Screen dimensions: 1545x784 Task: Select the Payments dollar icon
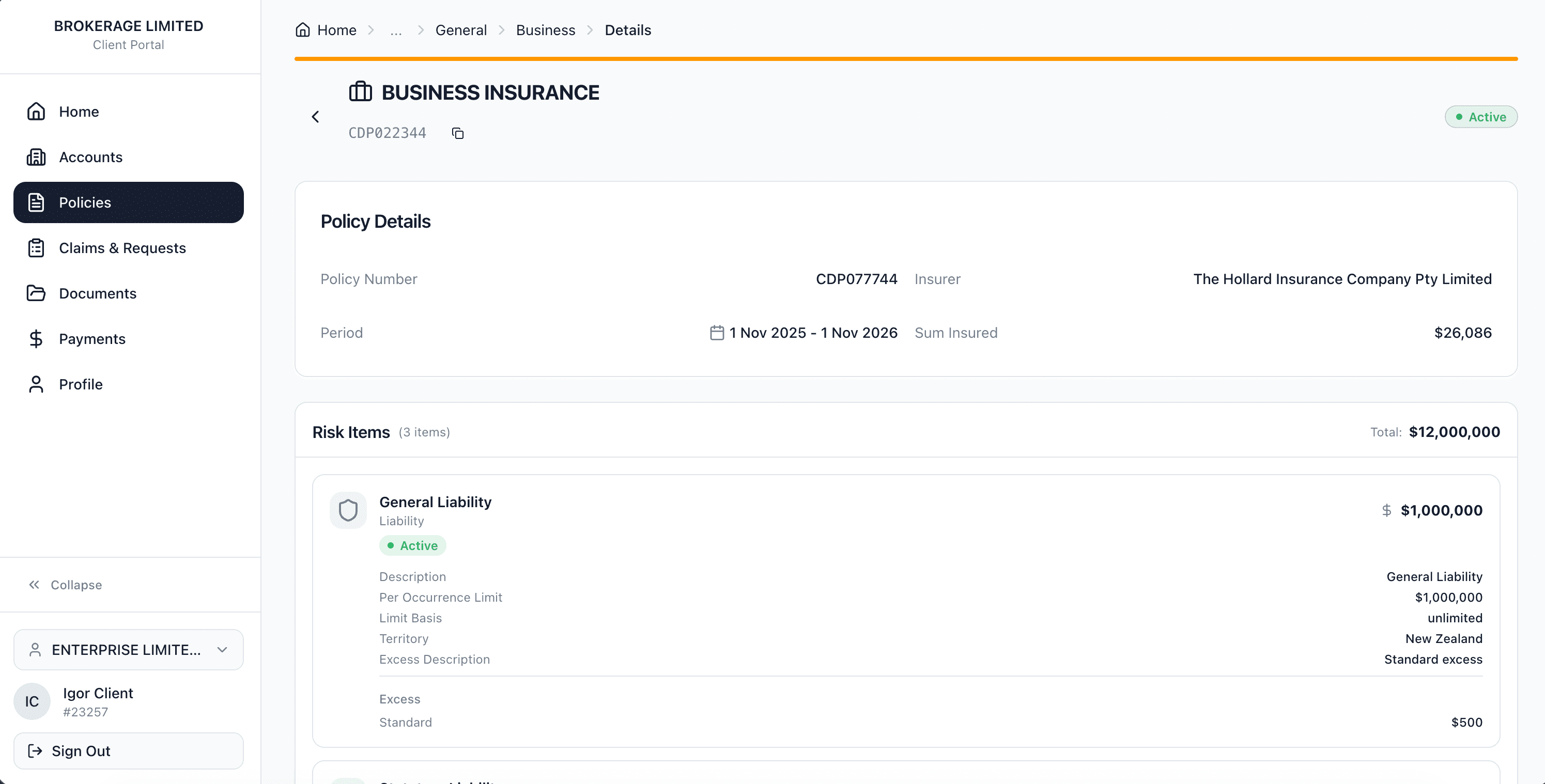click(36, 339)
